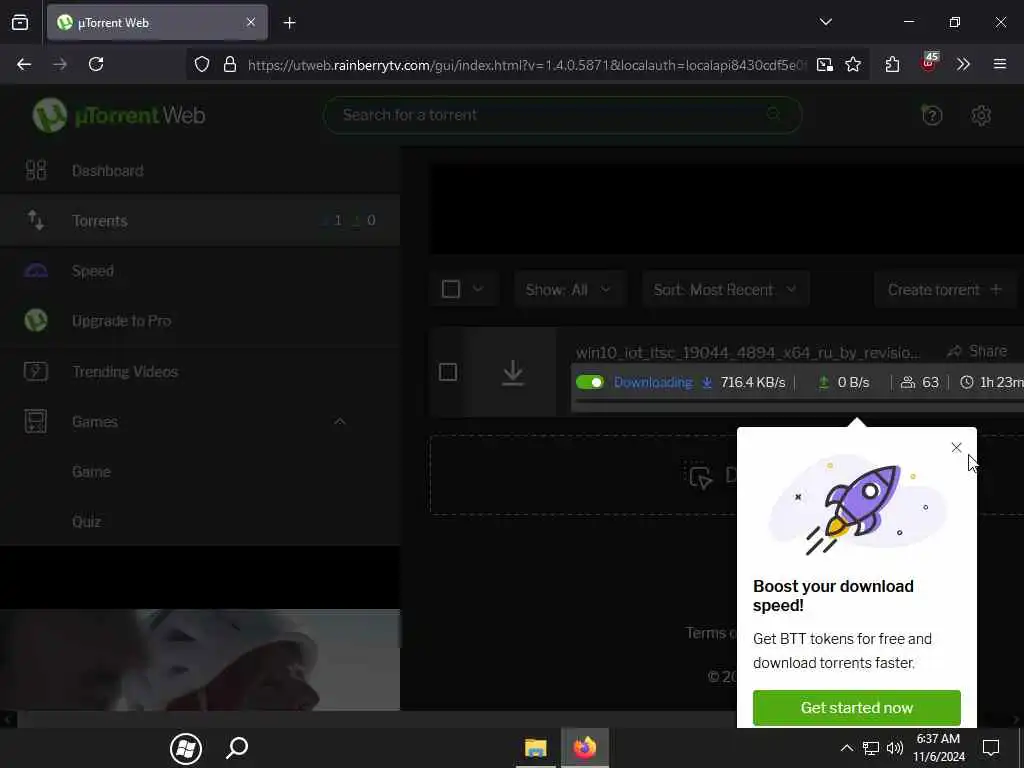This screenshot has width=1024, height=768.
Task: Click the torrent download arrow icon
Action: pos(513,373)
